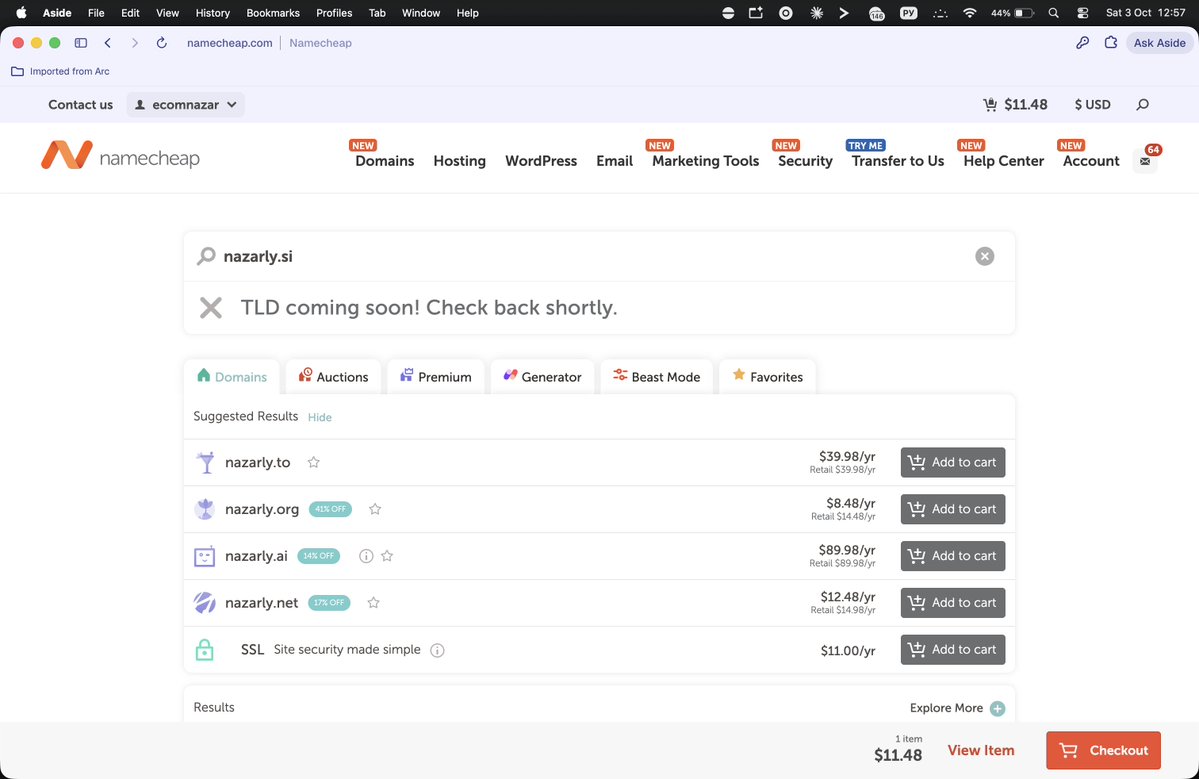1199x779 pixels.
Task: Star the nazarly.org domain
Action: pyautogui.click(x=375, y=509)
